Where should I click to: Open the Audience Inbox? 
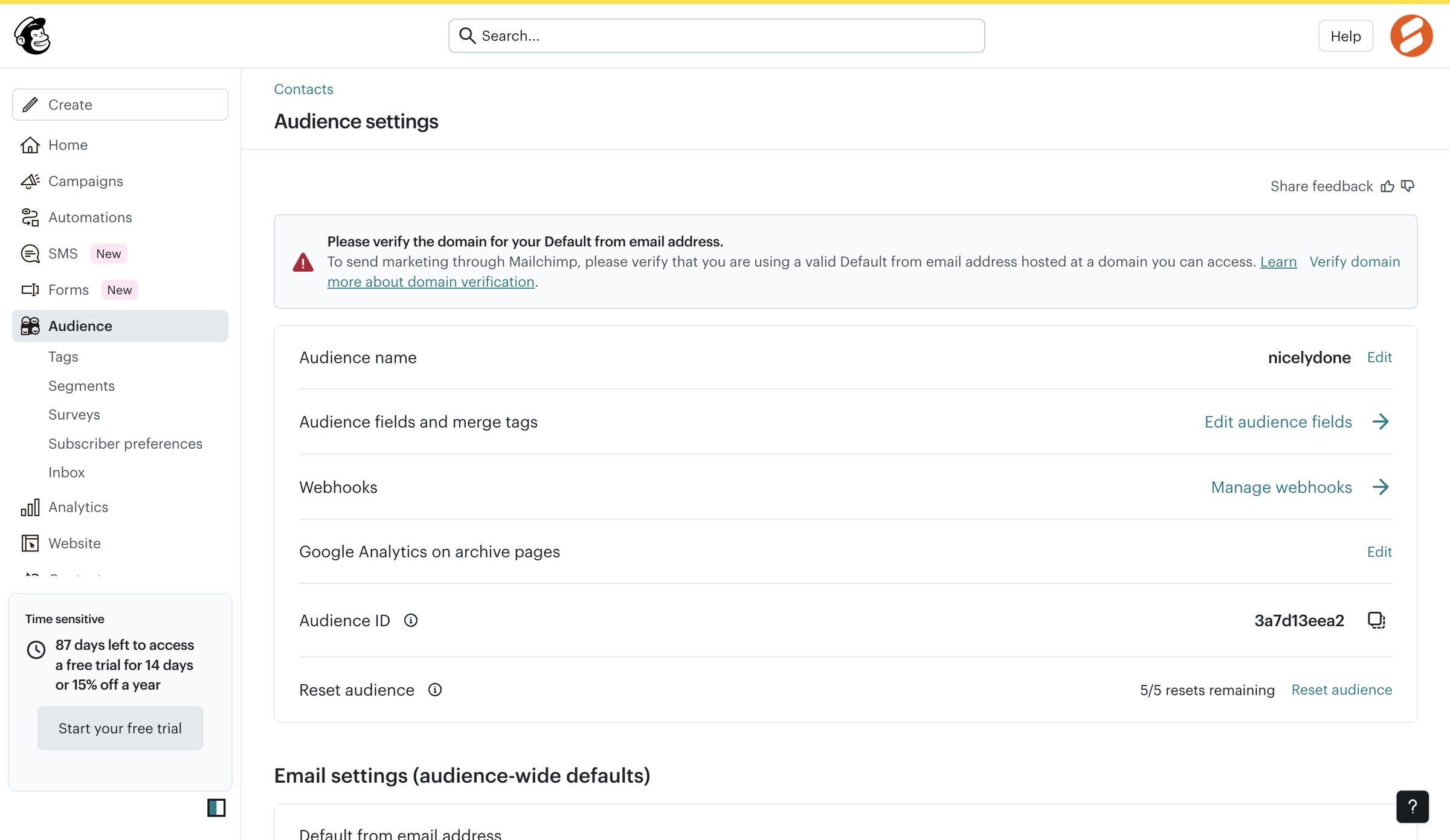coord(66,472)
